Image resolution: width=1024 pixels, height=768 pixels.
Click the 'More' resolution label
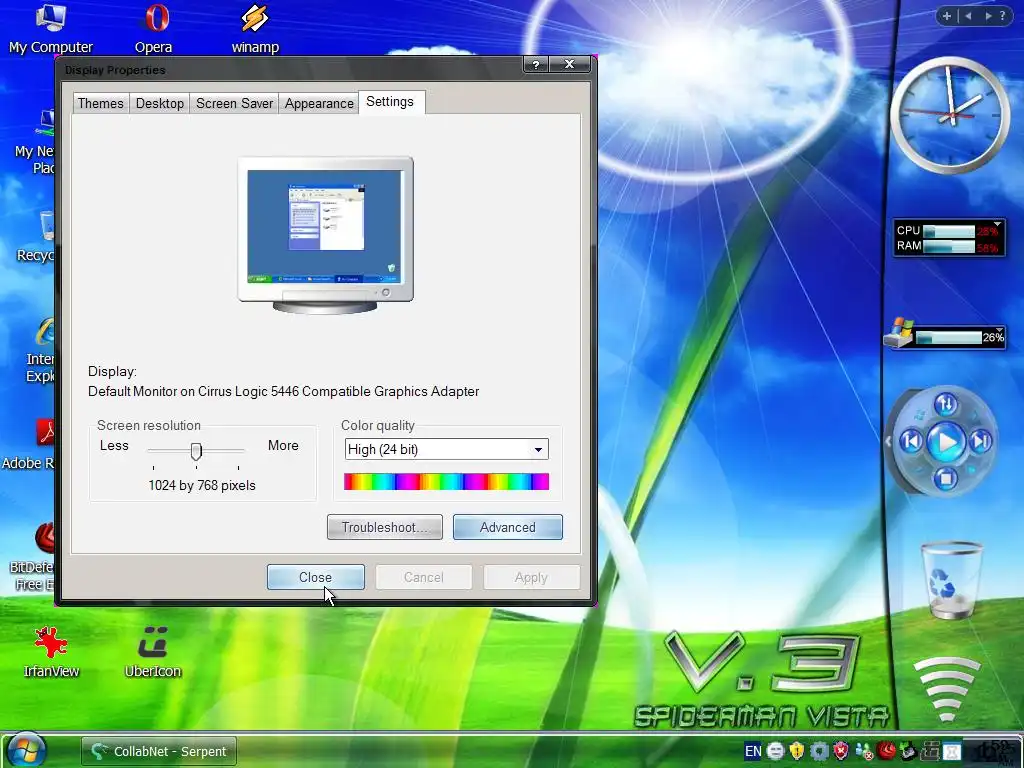click(x=283, y=445)
